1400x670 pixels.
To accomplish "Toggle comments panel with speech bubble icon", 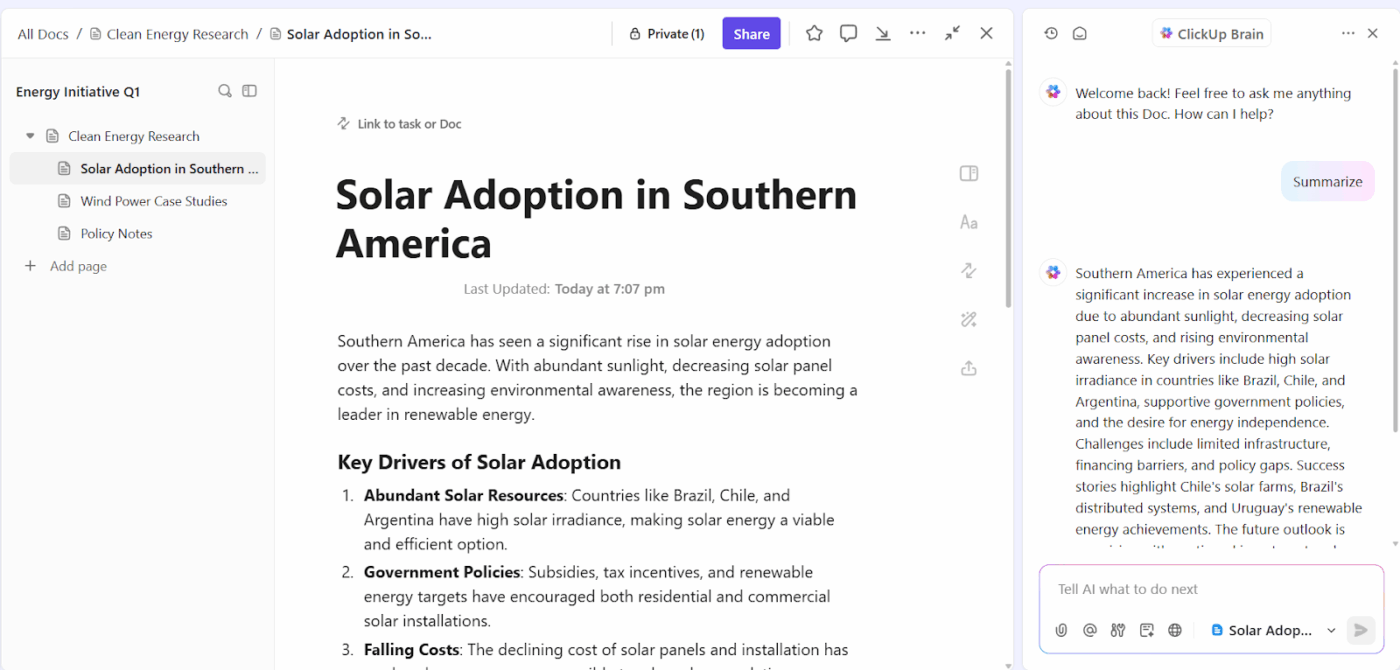I will [848, 33].
